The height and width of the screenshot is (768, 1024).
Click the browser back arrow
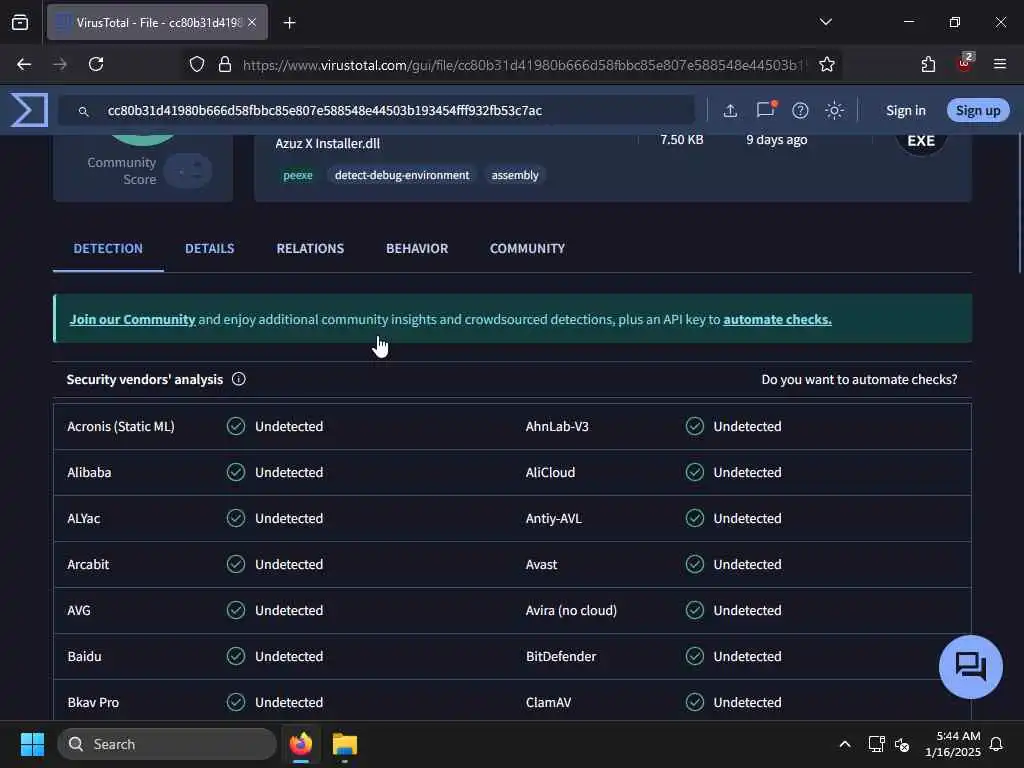coord(24,64)
